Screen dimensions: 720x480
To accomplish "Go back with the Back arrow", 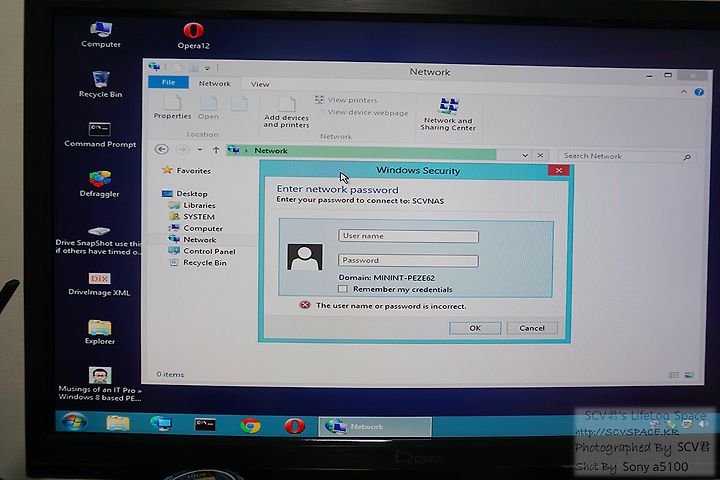I will point(162,149).
